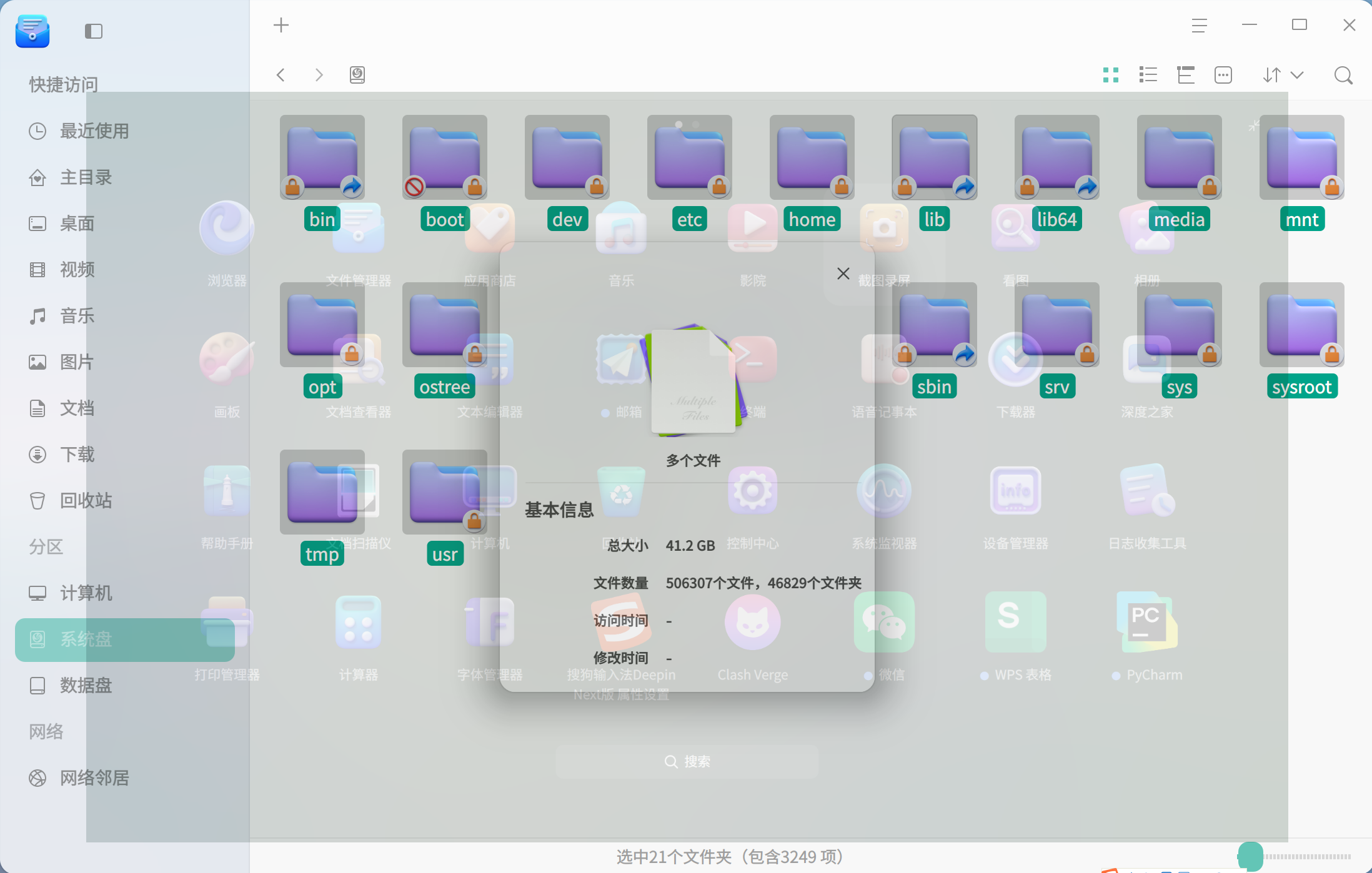Viewport: 1372px width, 873px height.
Task: Open 主目录 home directory
Action: [x=125, y=177]
